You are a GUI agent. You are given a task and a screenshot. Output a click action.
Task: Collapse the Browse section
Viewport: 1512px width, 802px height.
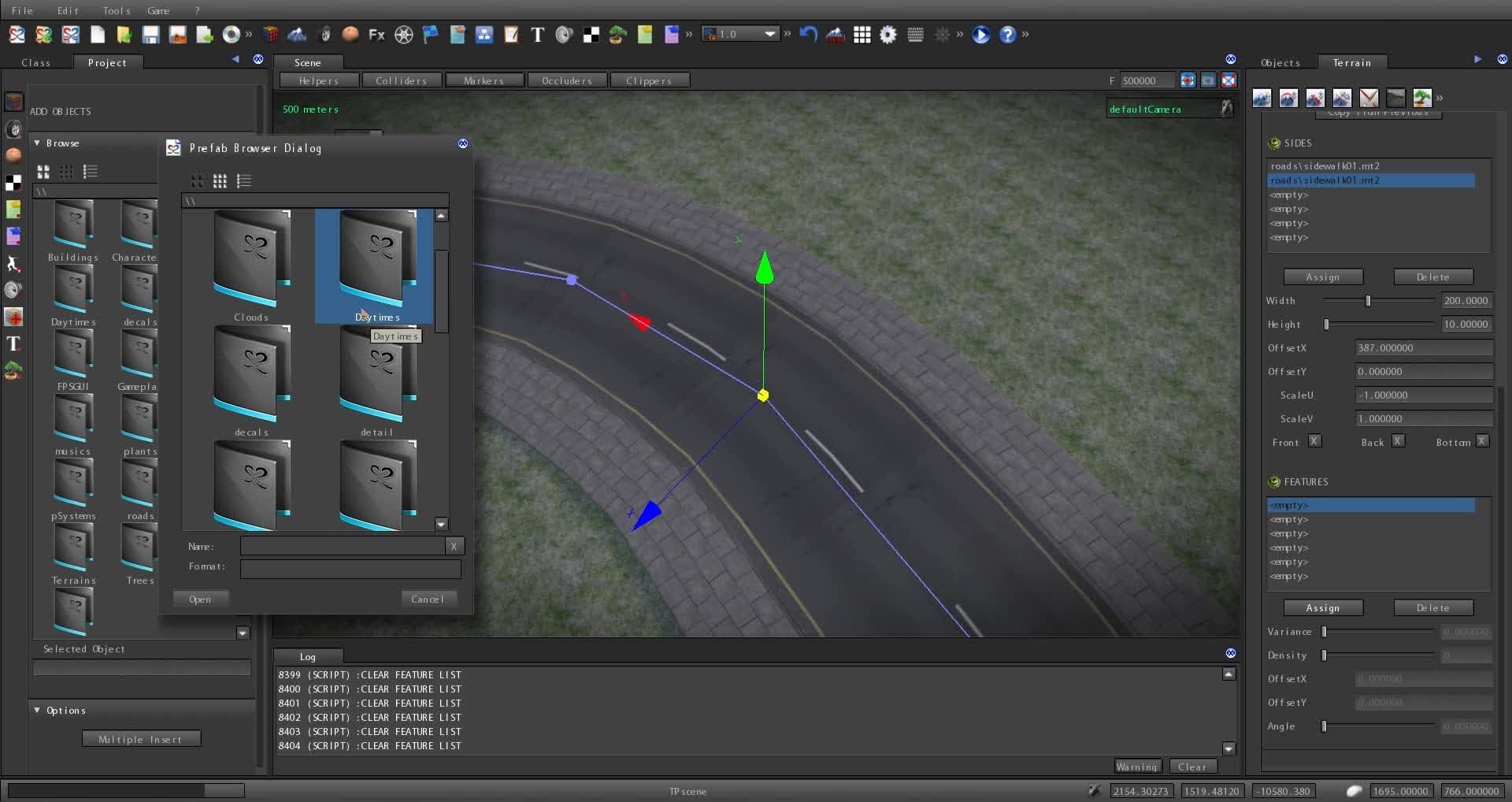tap(37, 143)
